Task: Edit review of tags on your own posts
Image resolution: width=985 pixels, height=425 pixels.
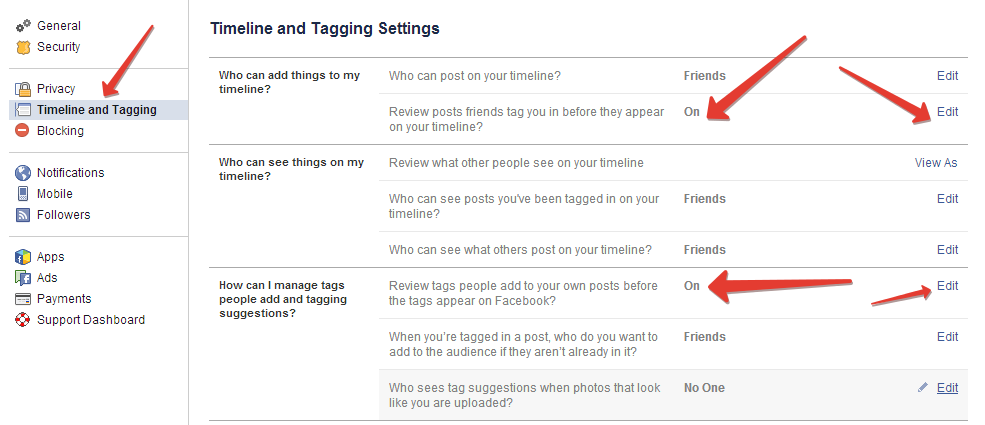Action: click(x=947, y=286)
